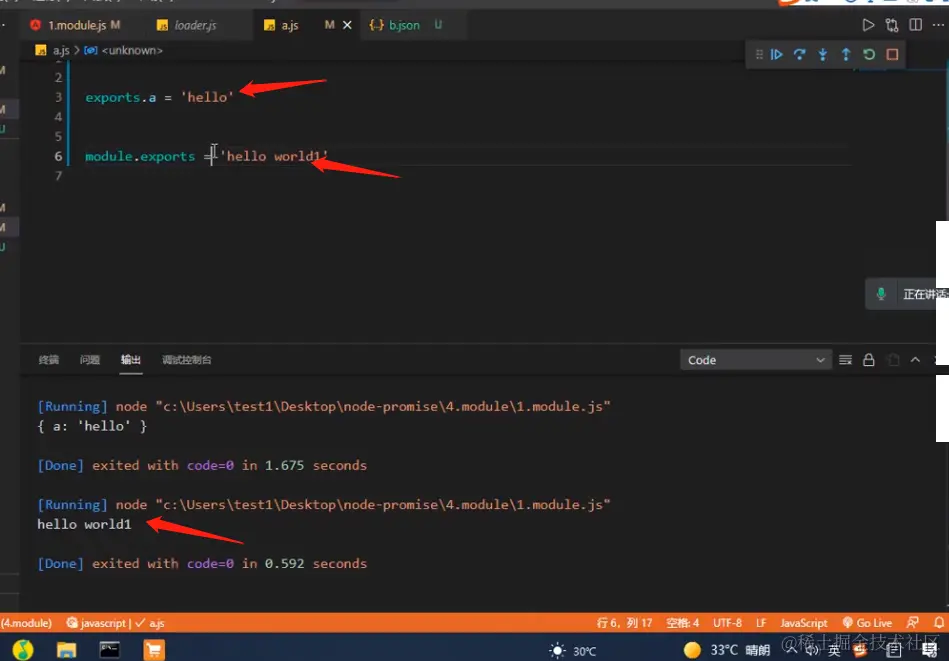Restart the debug session

pyautogui.click(x=869, y=54)
